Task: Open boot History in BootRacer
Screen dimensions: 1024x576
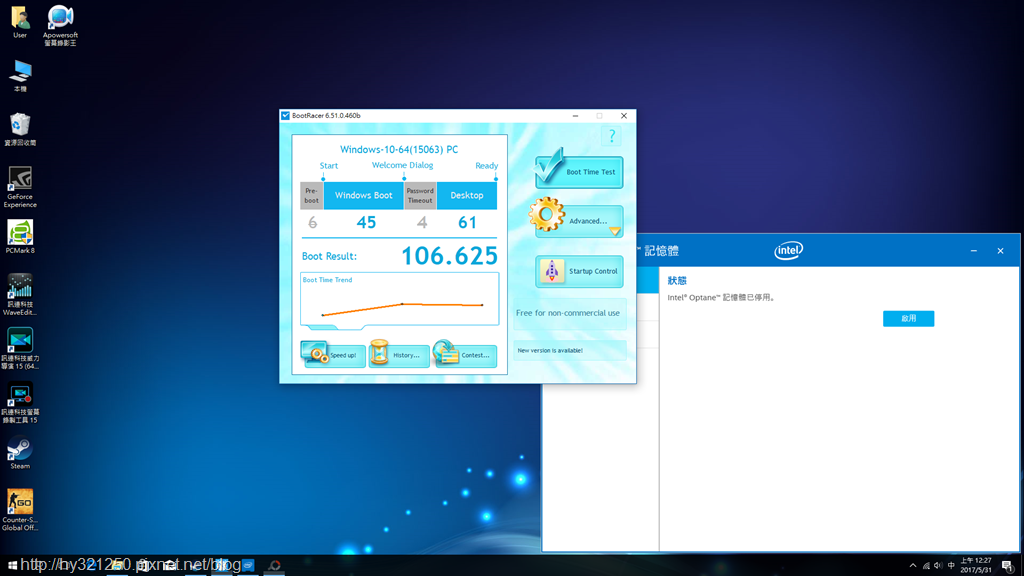Action: coord(399,355)
